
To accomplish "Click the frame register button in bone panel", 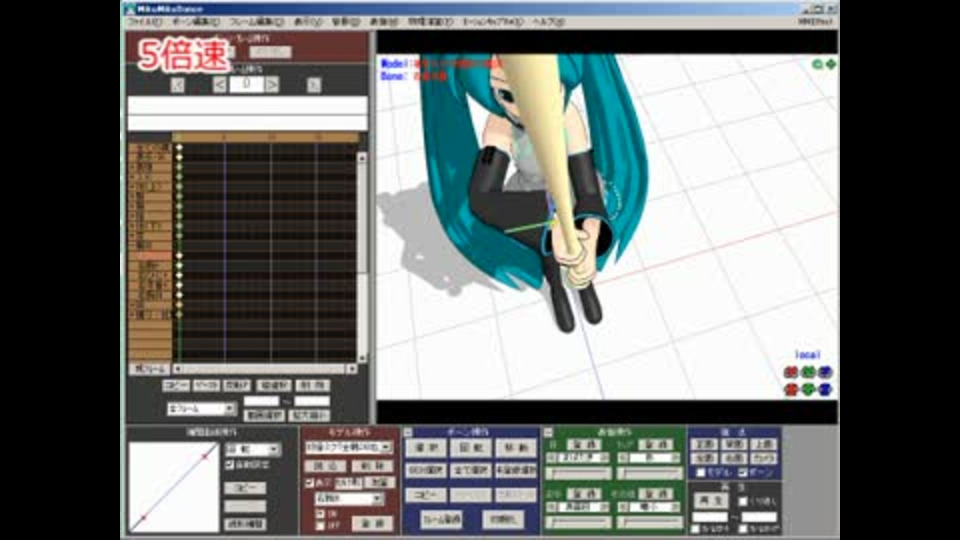I will [441, 519].
